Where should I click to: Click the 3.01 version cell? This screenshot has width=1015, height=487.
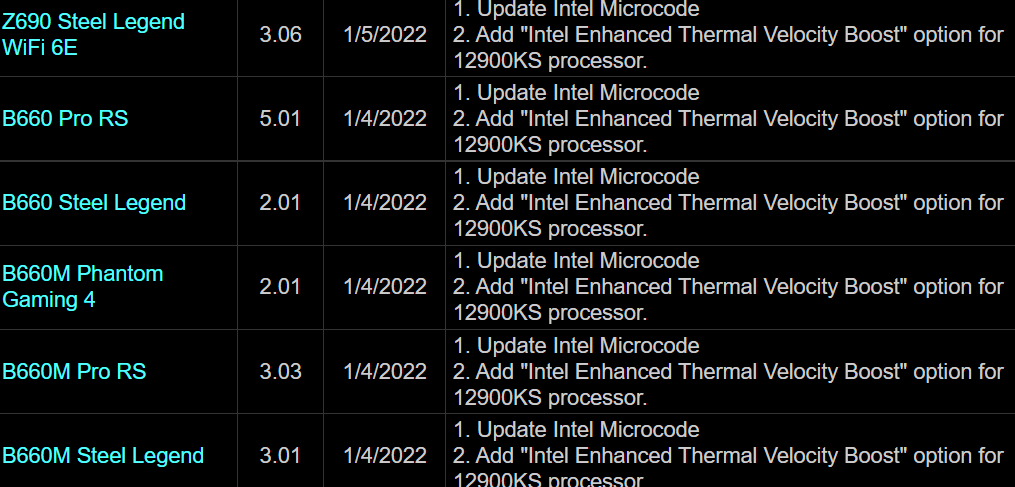coord(280,455)
